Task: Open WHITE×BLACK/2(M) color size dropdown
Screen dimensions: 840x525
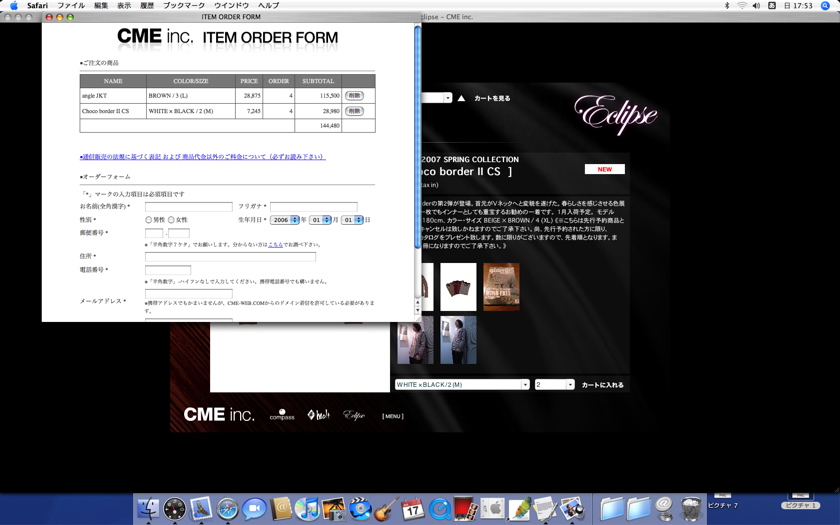Action: 462,385
